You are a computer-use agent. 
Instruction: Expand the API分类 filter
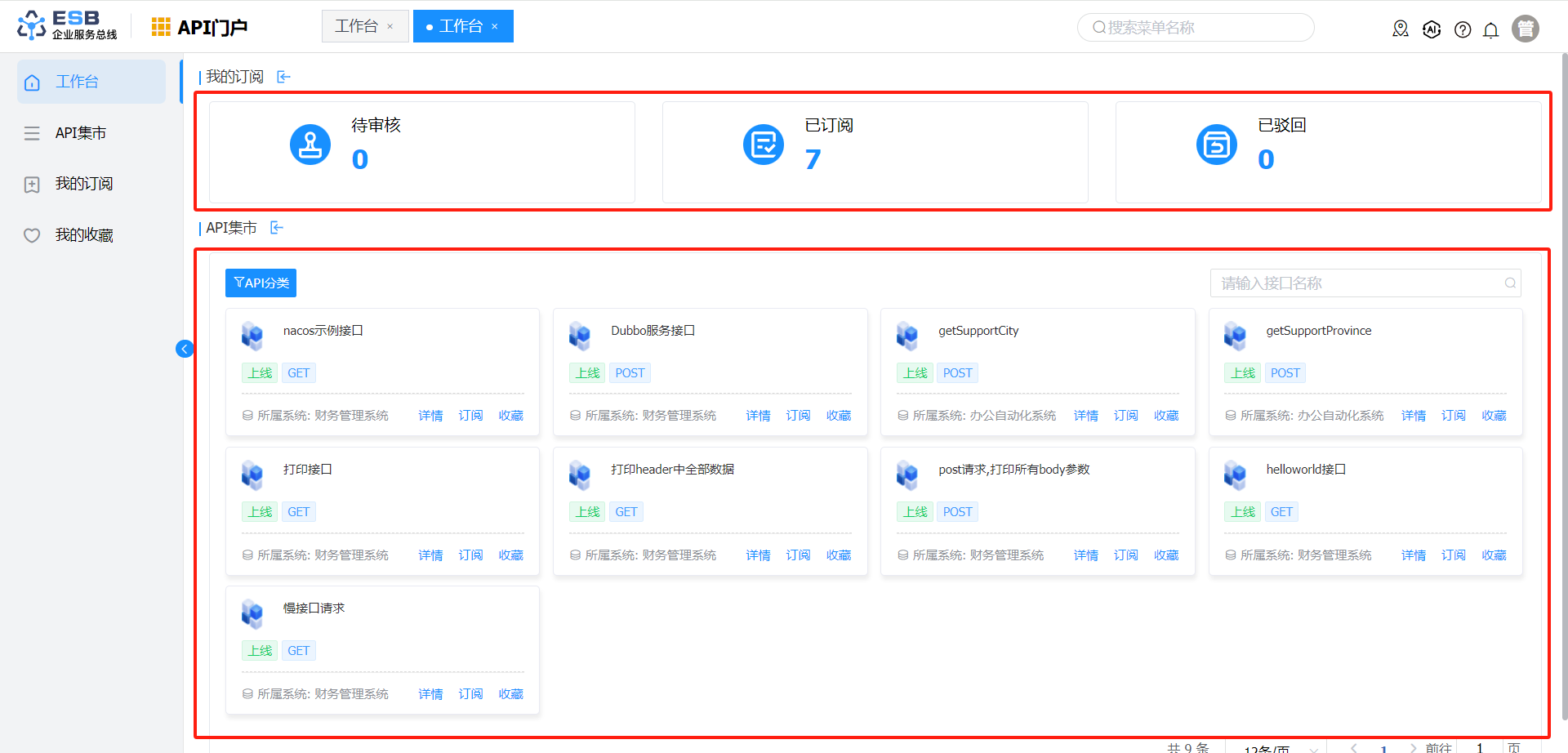click(261, 283)
